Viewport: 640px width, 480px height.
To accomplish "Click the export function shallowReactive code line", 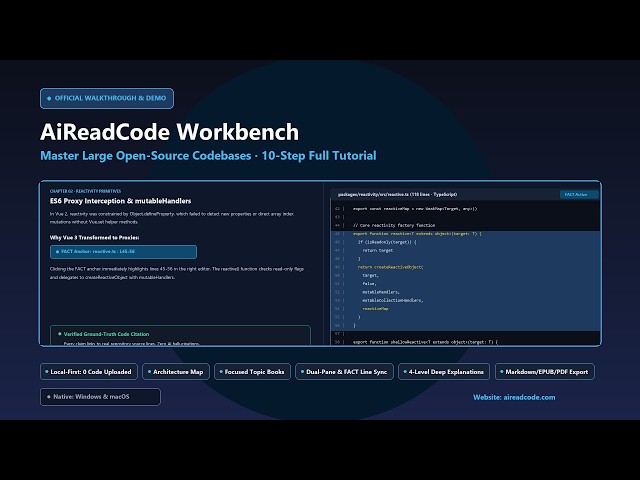I will (x=425, y=342).
